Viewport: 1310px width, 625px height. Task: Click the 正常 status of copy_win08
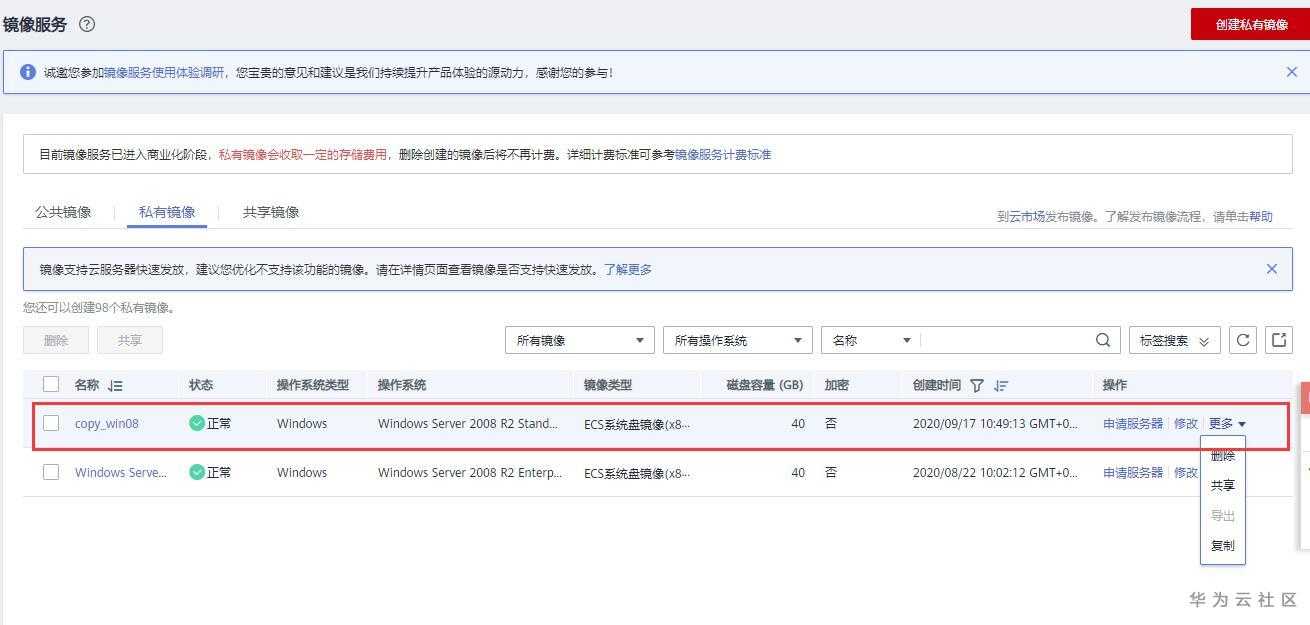(x=210, y=424)
